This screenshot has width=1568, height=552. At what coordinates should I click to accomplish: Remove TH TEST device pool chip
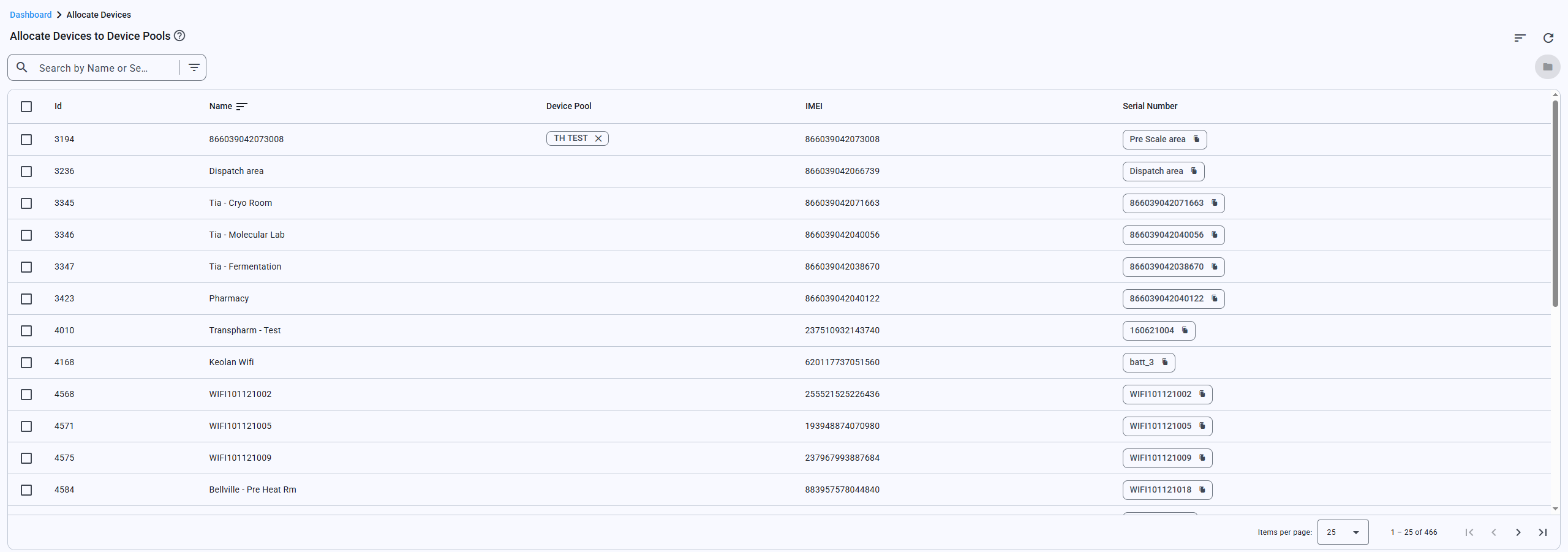tap(598, 138)
